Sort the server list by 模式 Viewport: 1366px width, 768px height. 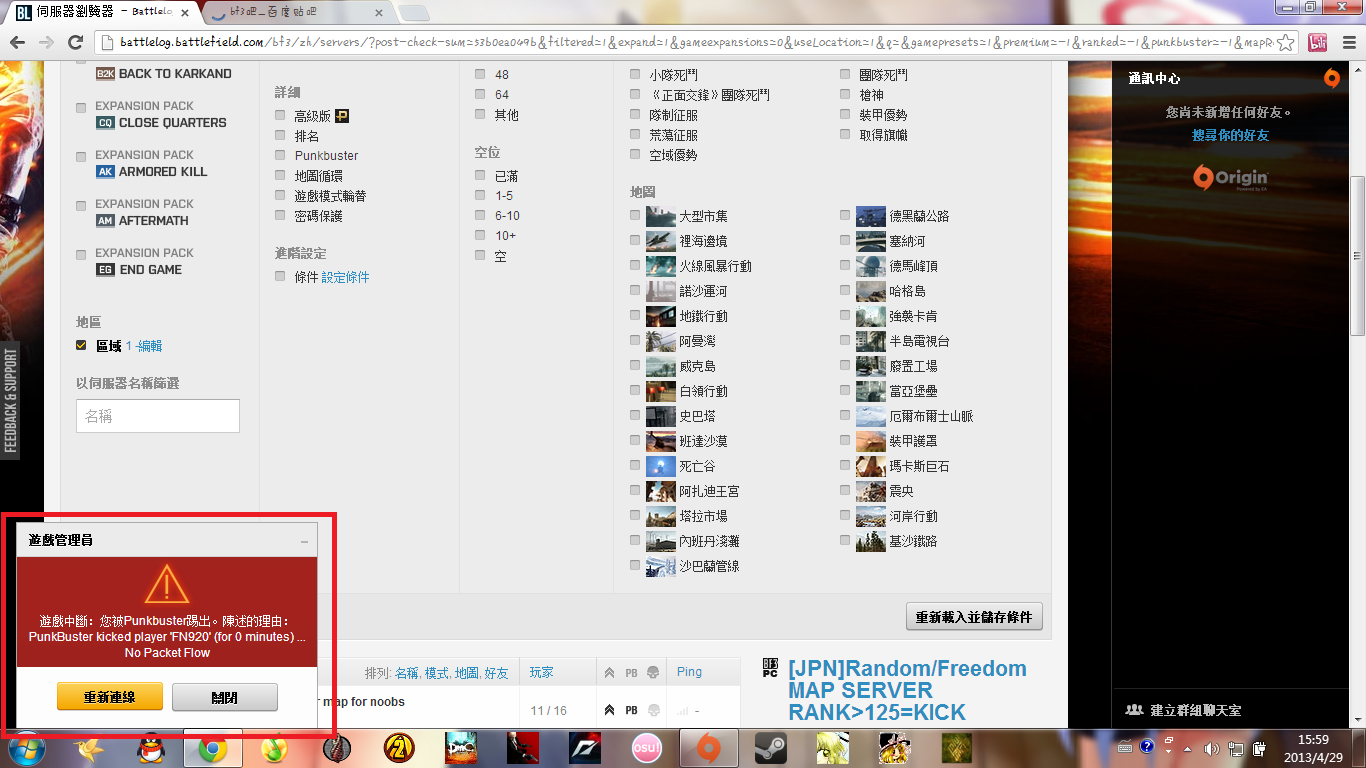[437, 673]
